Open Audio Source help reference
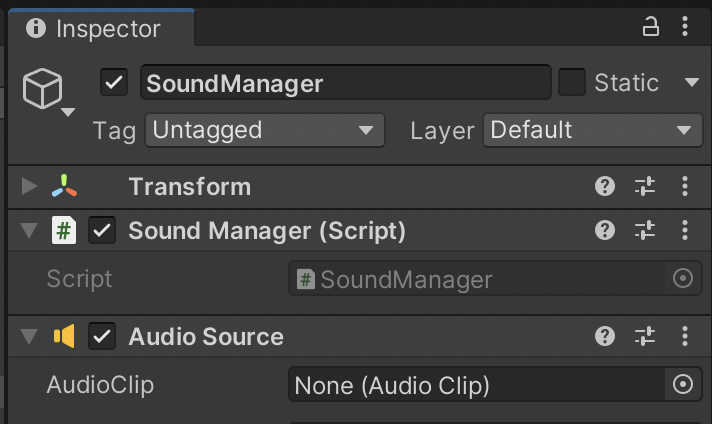 click(x=604, y=336)
